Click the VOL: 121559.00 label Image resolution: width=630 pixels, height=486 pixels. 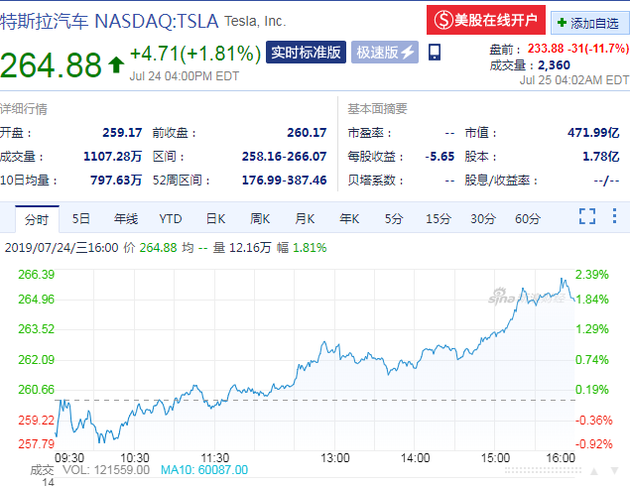click(106, 470)
